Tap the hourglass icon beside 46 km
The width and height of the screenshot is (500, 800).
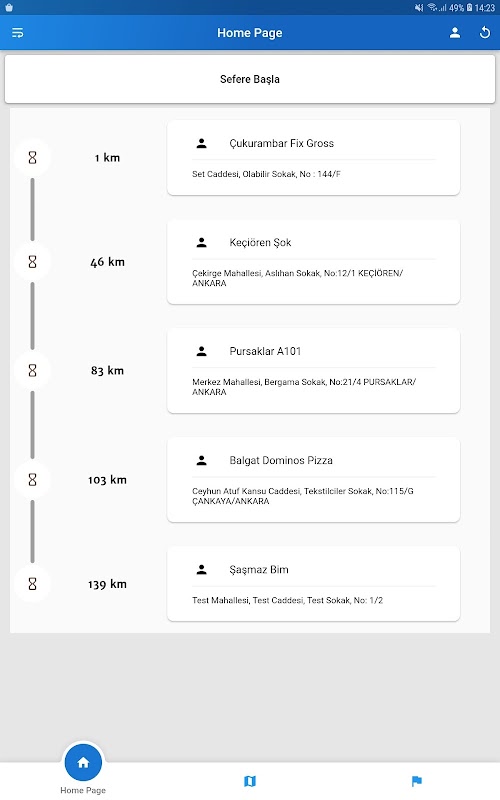point(33,262)
